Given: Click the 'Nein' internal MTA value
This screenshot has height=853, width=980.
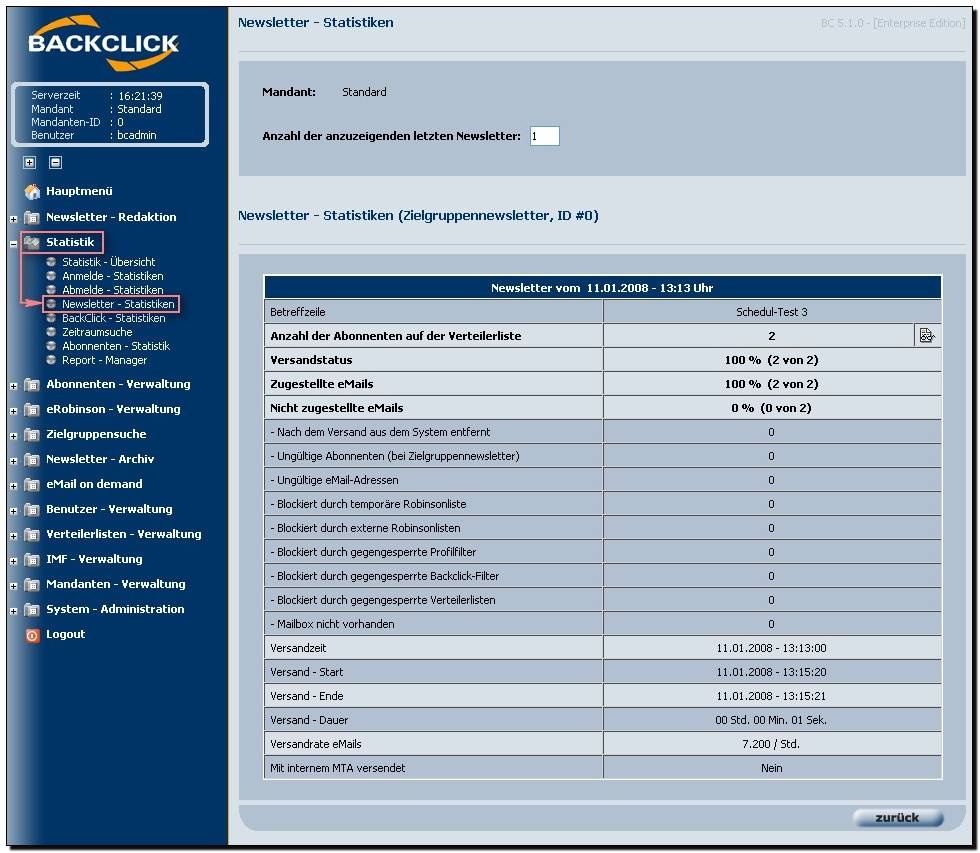Looking at the screenshot, I should [771, 768].
